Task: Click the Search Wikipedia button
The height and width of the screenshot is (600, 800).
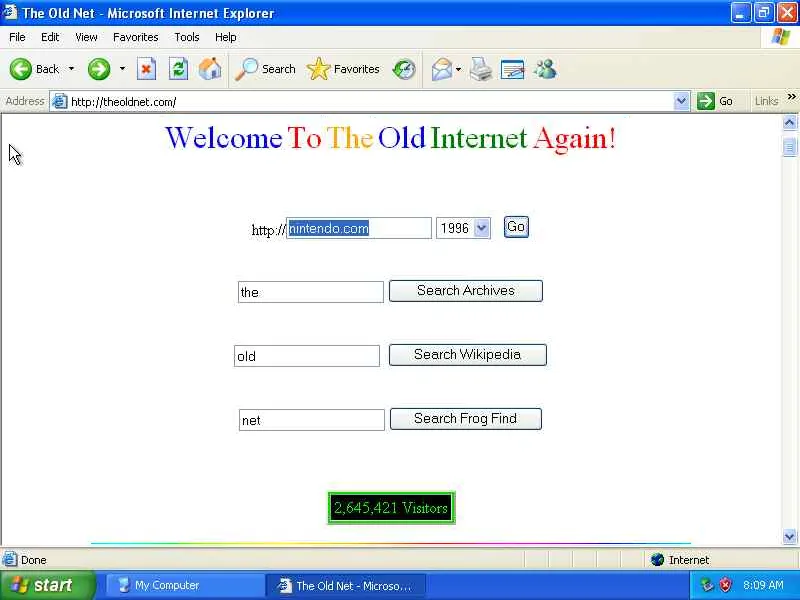Action: click(x=467, y=355)
